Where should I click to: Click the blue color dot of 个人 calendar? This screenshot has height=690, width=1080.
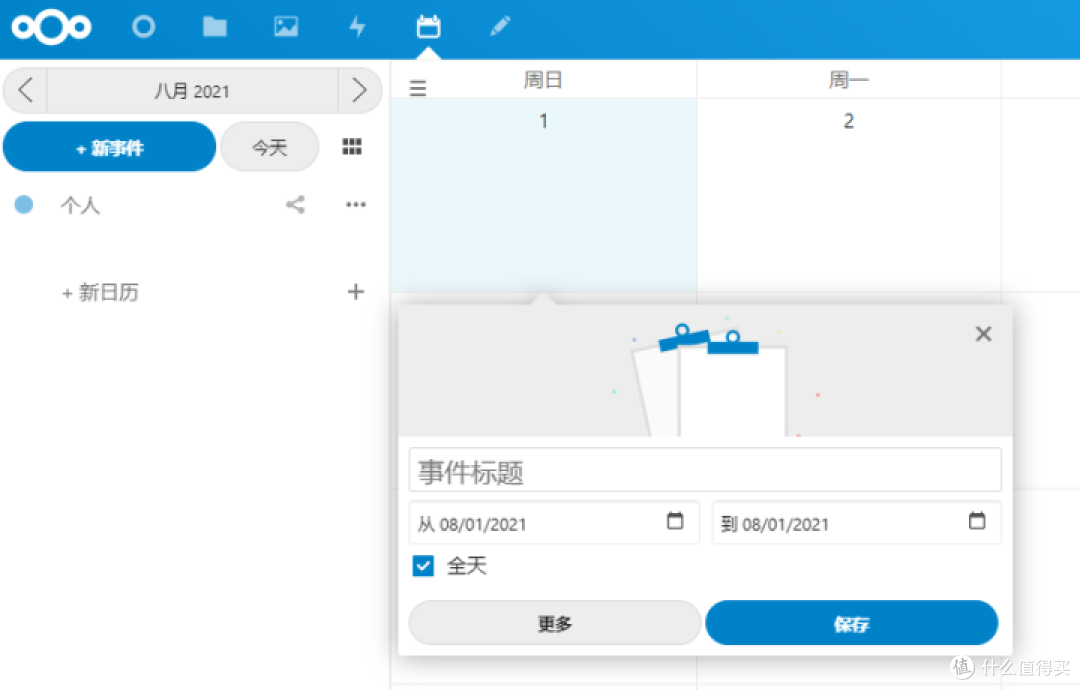[22, 204]
